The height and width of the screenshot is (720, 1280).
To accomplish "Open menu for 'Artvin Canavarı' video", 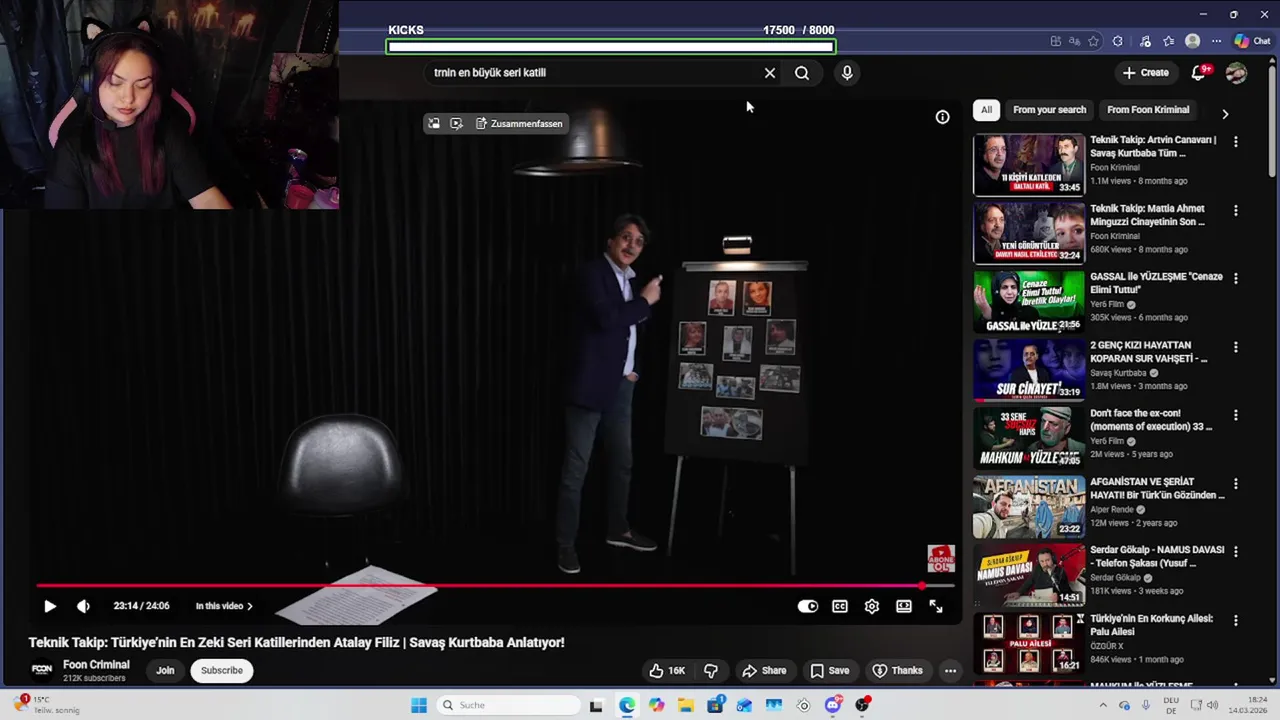I will point(1236,142).
